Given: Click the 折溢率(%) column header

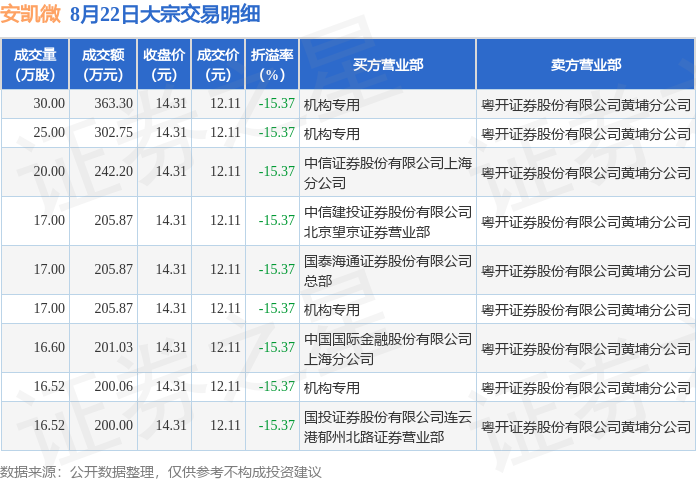Looking at the screenshot, I should click(x=272, y=64).
